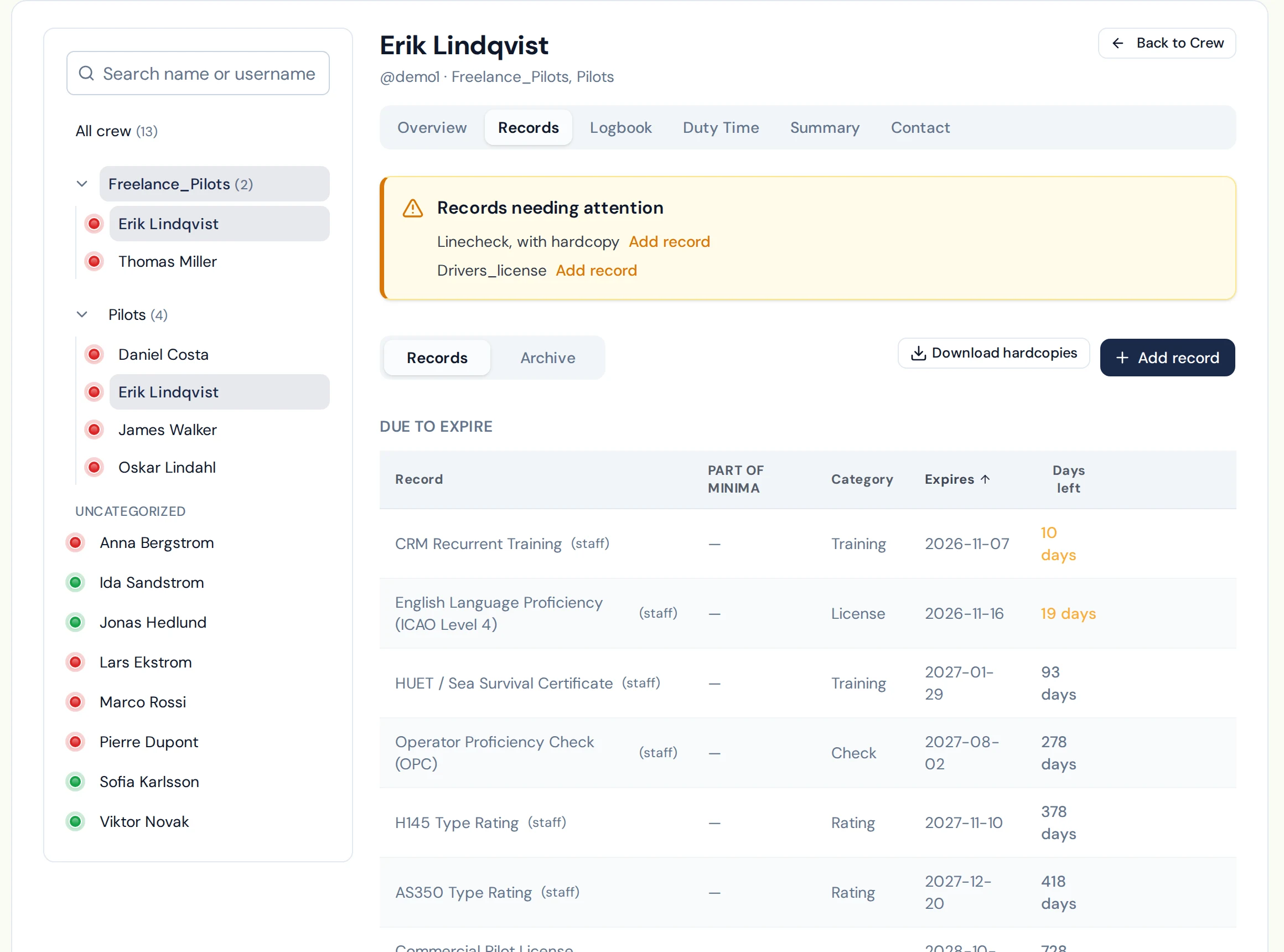Click the Back to Crew button
Screen dimensions: 1284x952
tap(1167, 43)
